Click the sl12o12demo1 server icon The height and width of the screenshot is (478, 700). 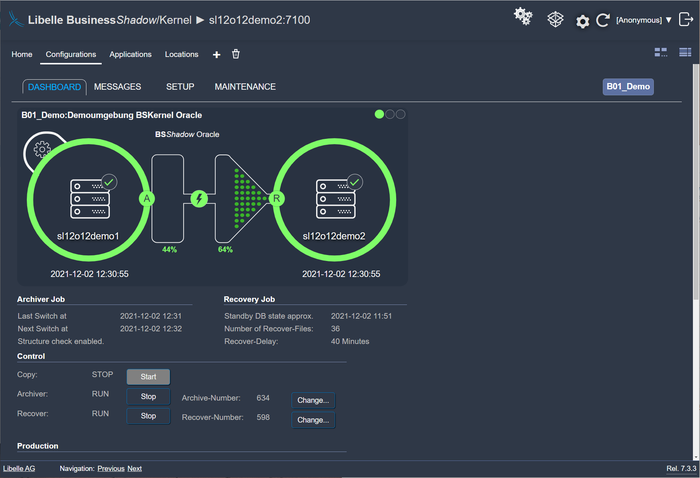(x=90, y=199)
